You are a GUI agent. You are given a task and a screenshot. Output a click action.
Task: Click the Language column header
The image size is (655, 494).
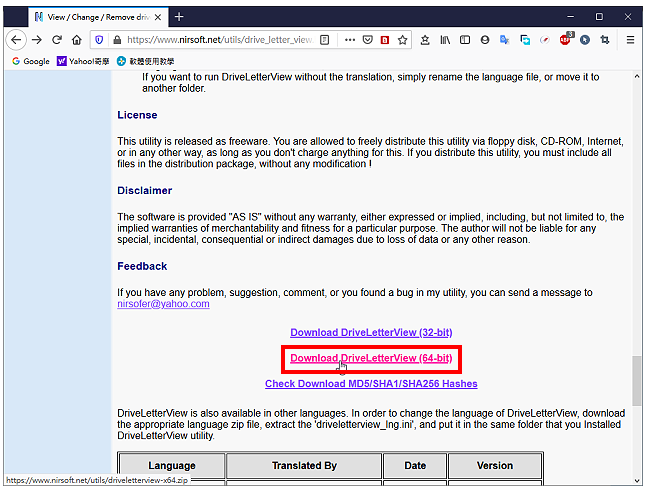click(x=172, y=465)
